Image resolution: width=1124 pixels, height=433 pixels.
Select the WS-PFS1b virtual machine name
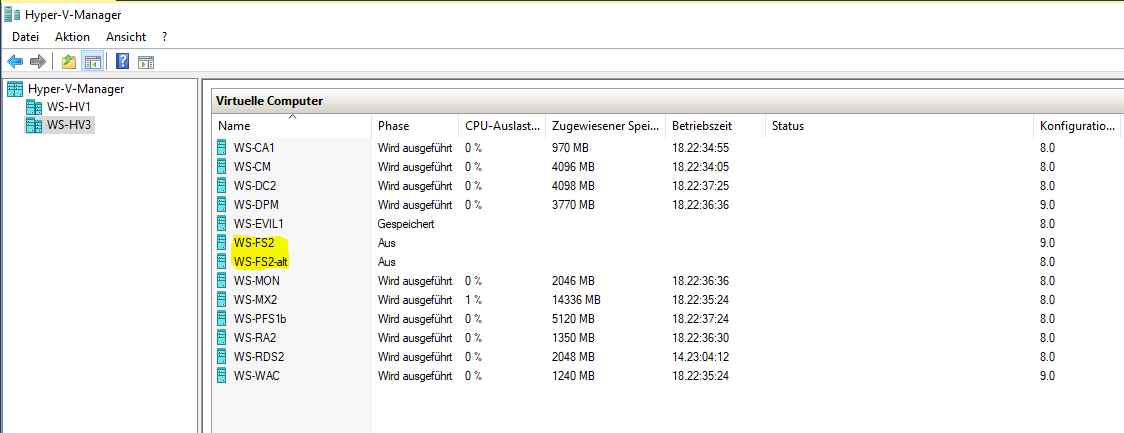click(x=259, y=318)
